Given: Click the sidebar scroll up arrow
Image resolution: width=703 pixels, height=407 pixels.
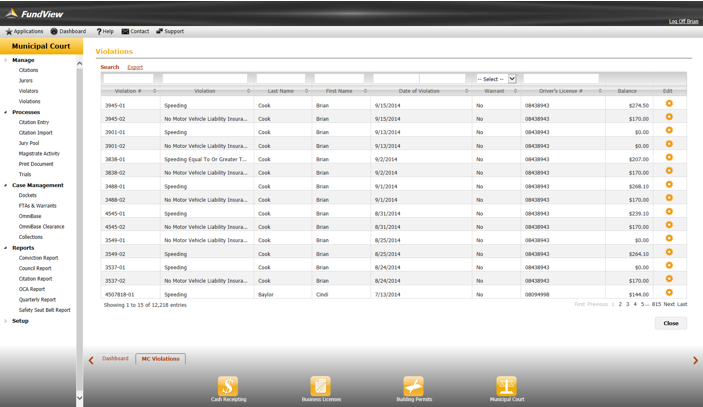Looking at the screenshot, I should 79,63.
